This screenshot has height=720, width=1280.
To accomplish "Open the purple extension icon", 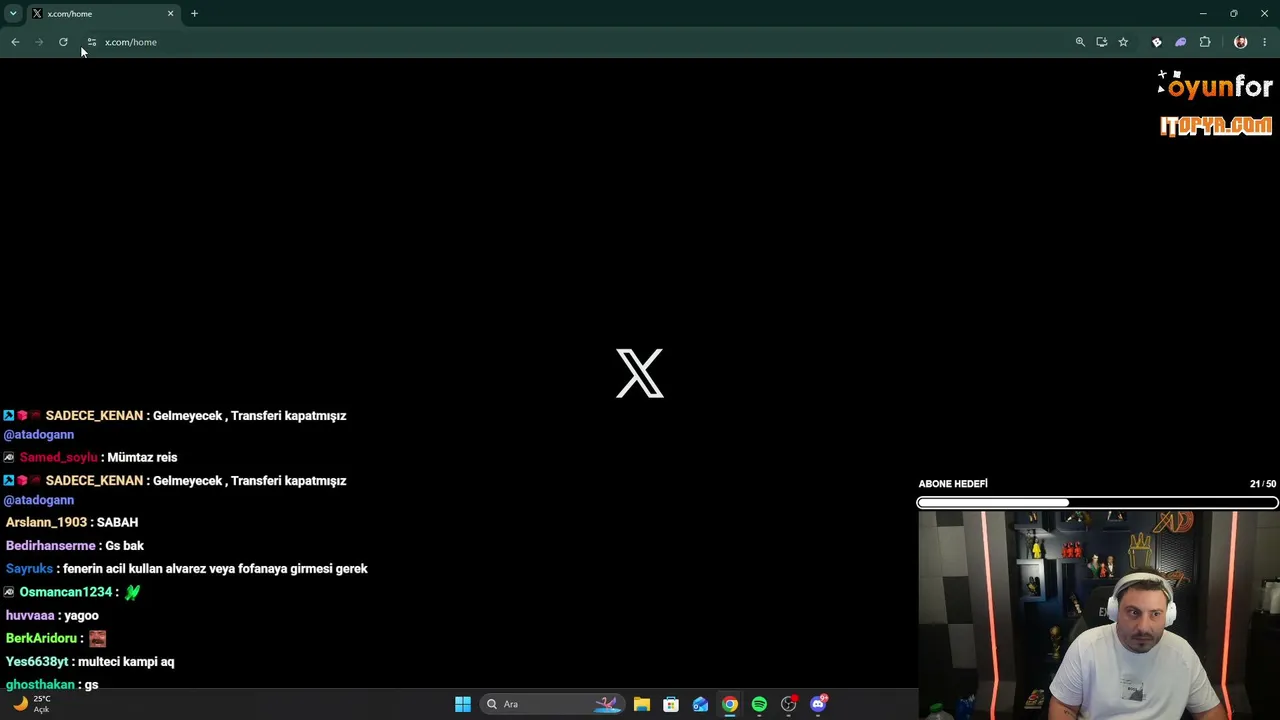I will tap(1181, 42).
